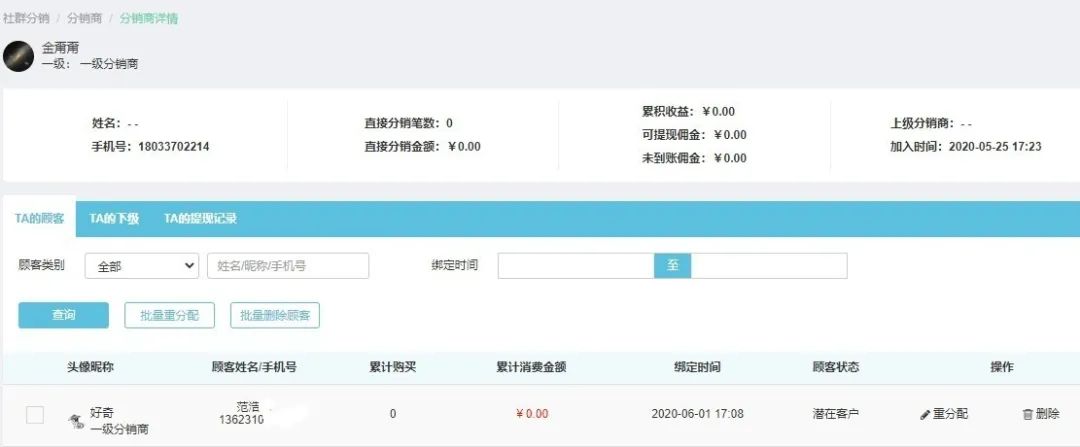Switch to the TA的下级 tab

click(114, 219)
